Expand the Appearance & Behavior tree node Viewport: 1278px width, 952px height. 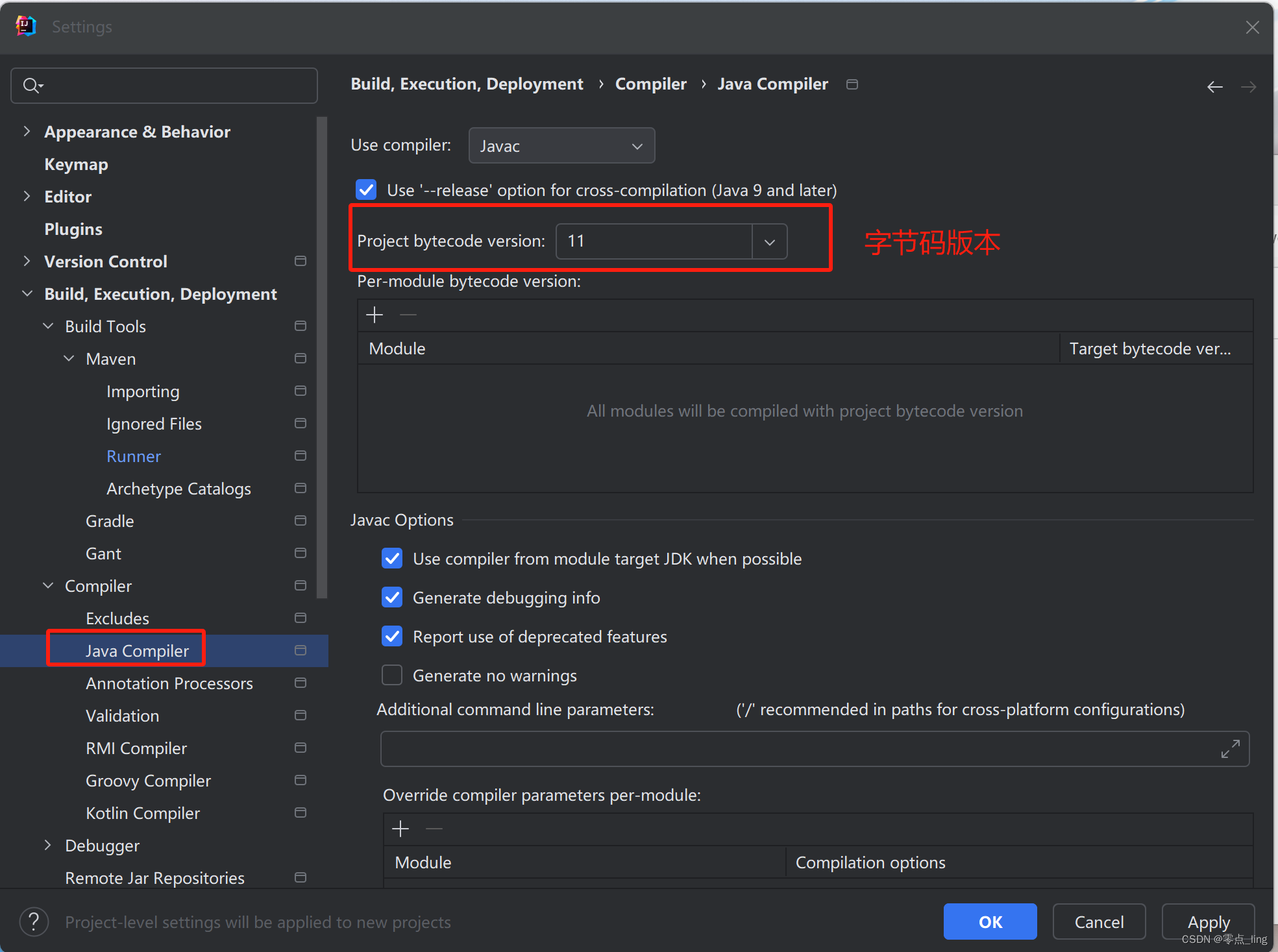(x=27, y=132)
